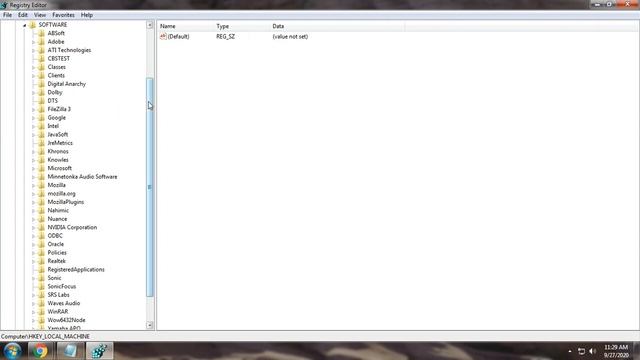Select the Khronos folder icon
The height and width of the screenshot is (360, 640).
[41, 151]
